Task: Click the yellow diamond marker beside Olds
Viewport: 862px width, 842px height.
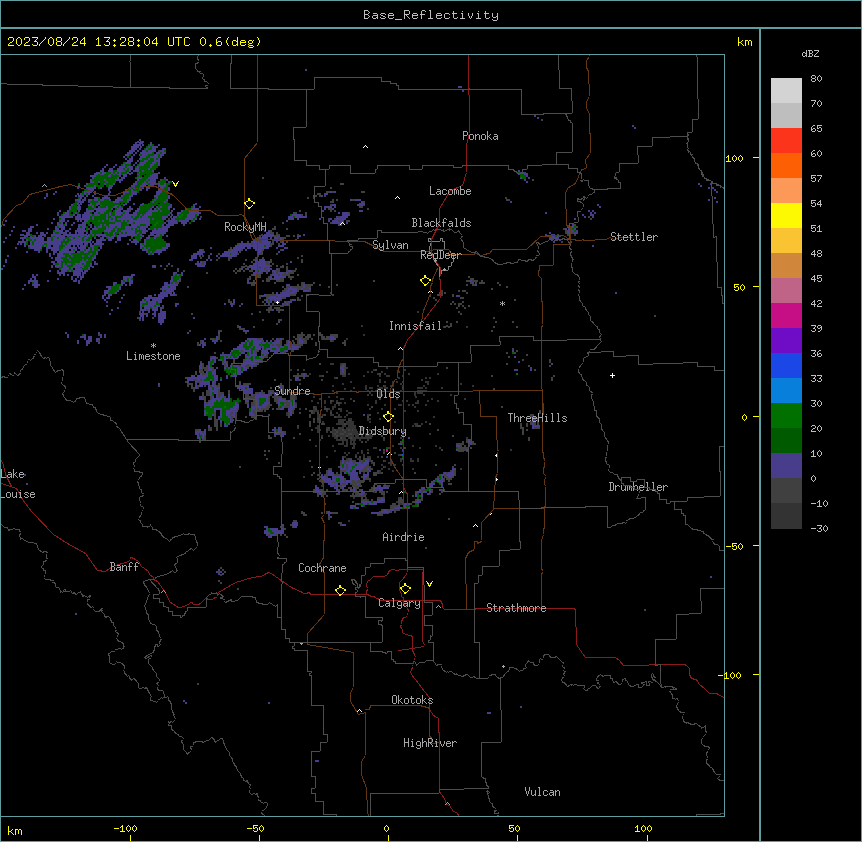Action: [x=389, y=417]
